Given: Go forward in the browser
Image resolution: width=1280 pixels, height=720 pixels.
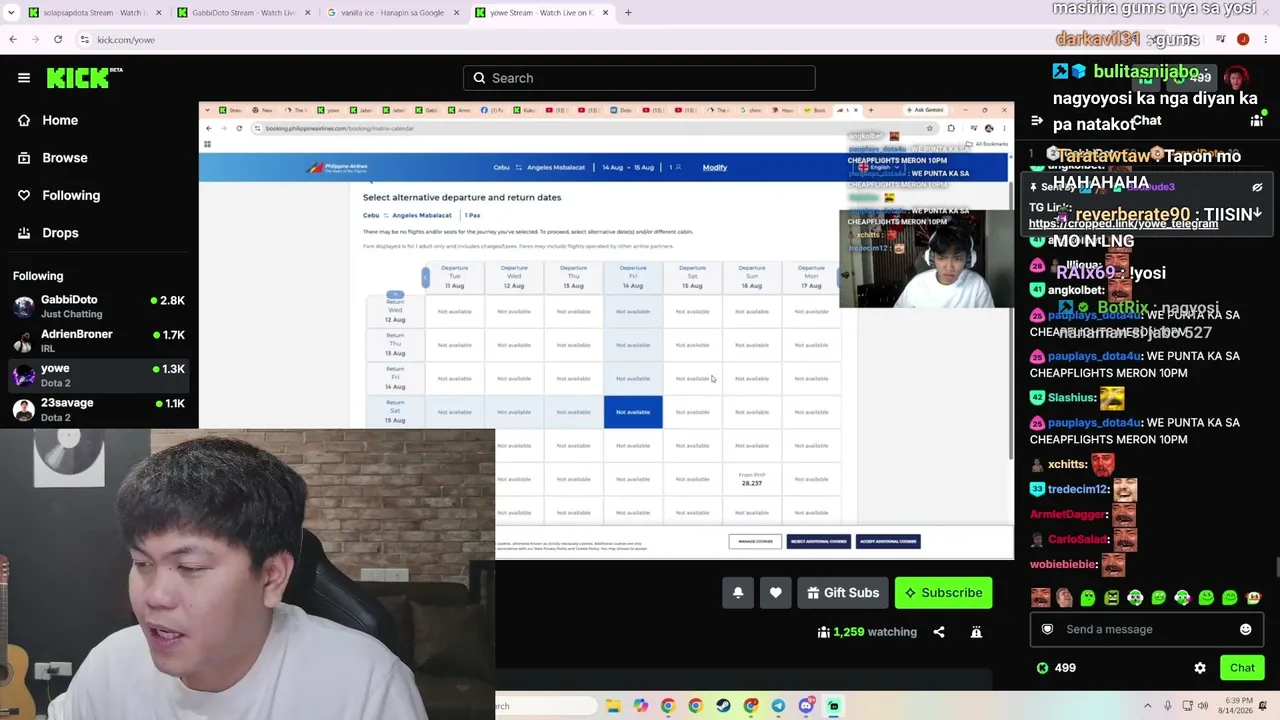Looking at the screenshot, I should click(36, 40).
